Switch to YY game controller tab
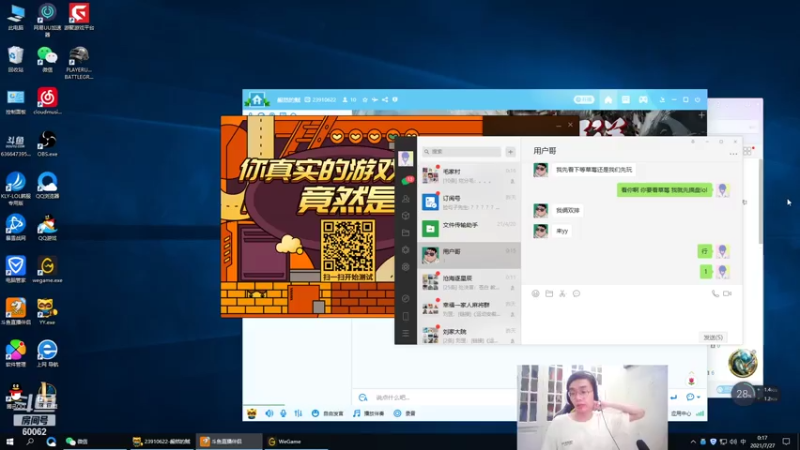 pyautogui.click(x=643, y=100)
